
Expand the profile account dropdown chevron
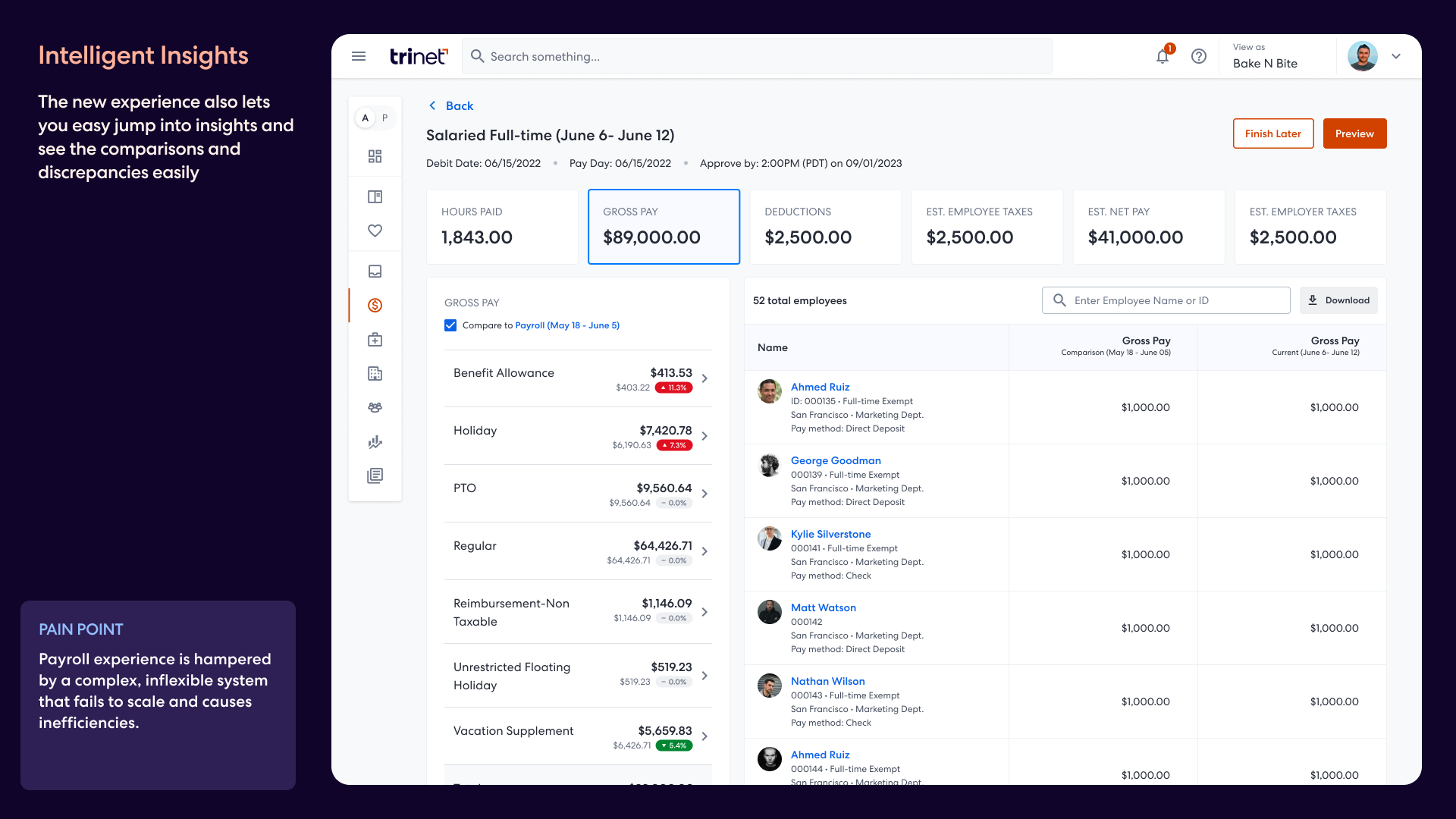1396,56
